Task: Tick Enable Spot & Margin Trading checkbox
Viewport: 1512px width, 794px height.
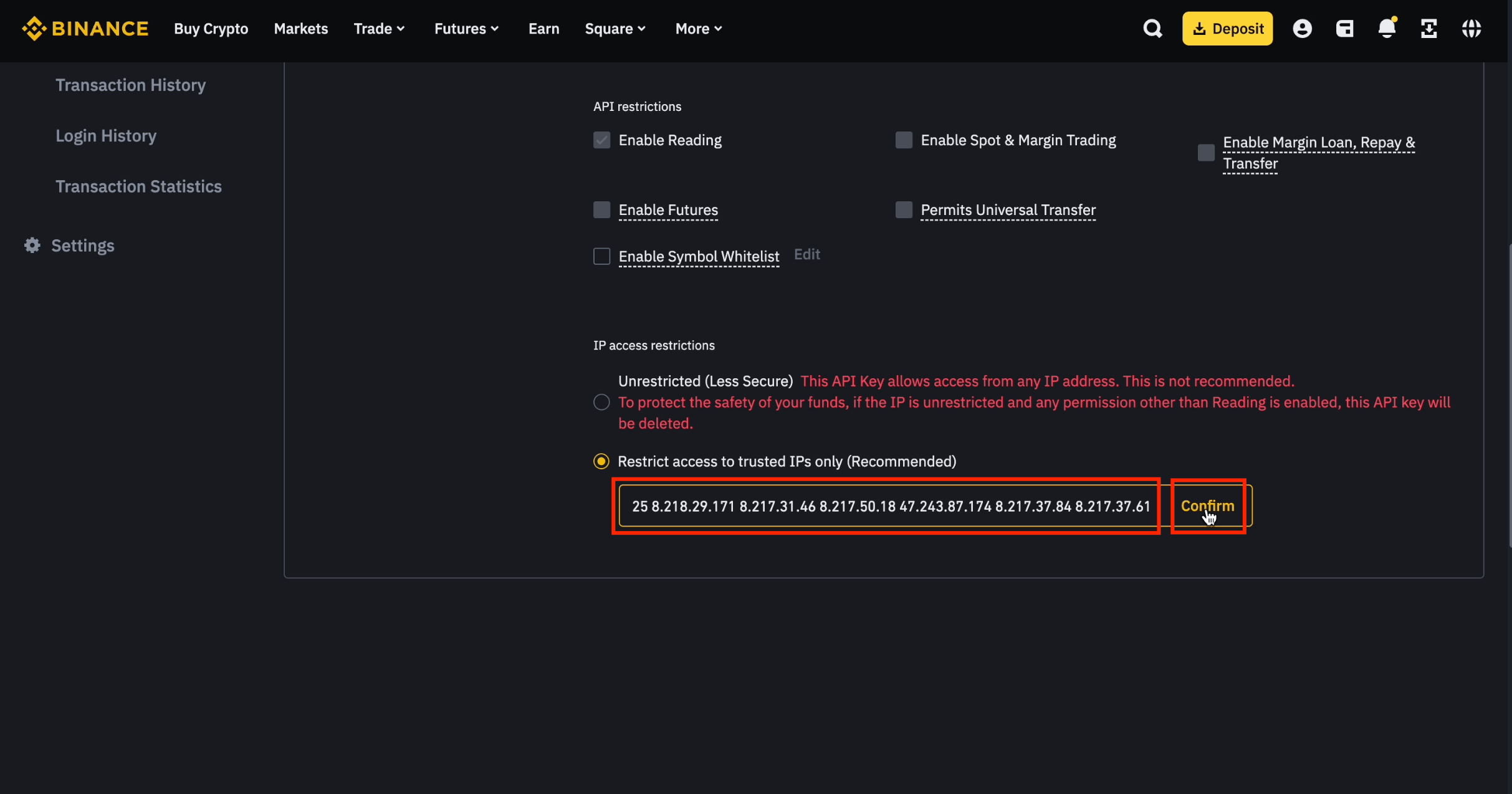Action: point(904,140)
